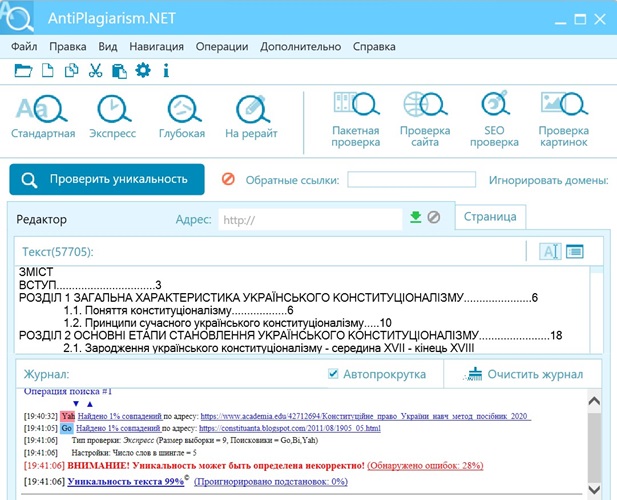Switch to the Страница tab
Image resolution: width=617 pixels, height=500 pixels.
490,216
